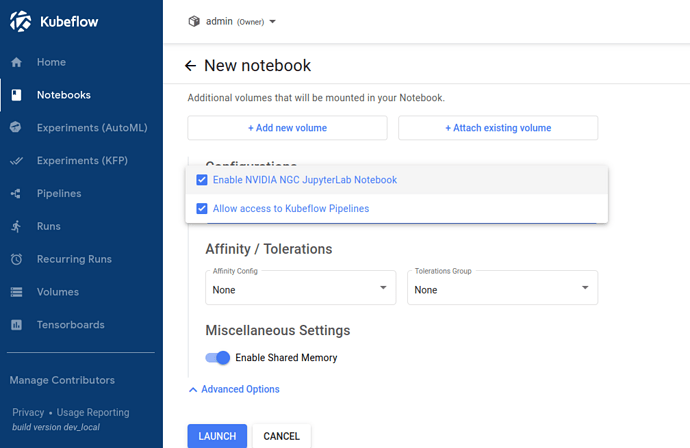
Task: Open Experiments (KFP) page
Action: [81, 161]
